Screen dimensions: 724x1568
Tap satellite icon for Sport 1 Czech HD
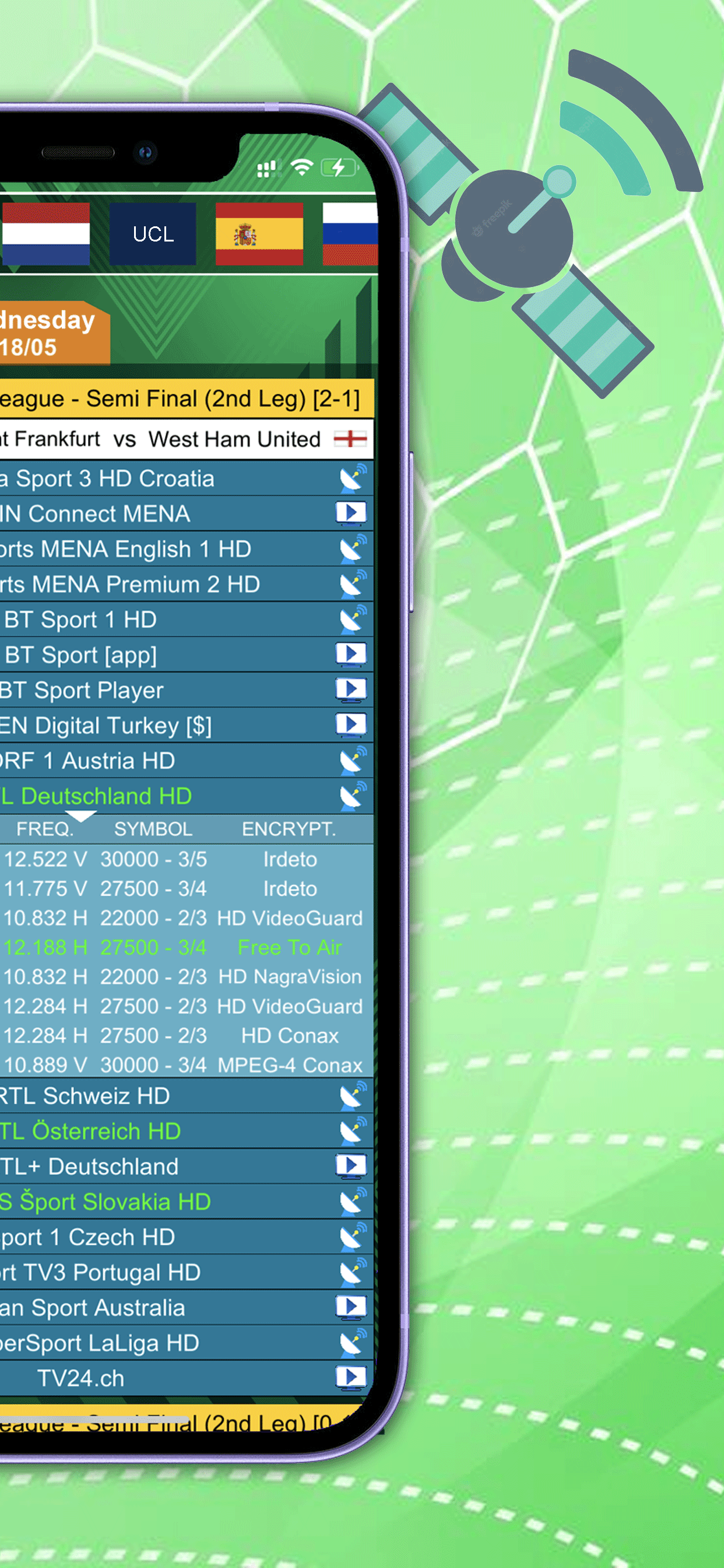pyautogui.click(x=352, y=1237)
